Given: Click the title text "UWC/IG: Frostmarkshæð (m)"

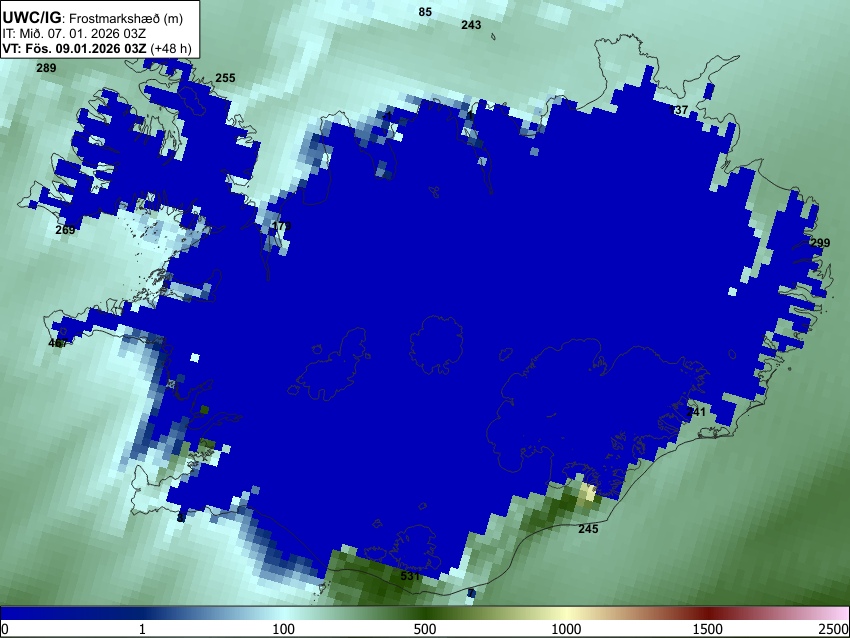Looking at the screenshot, I should [93, 18].
